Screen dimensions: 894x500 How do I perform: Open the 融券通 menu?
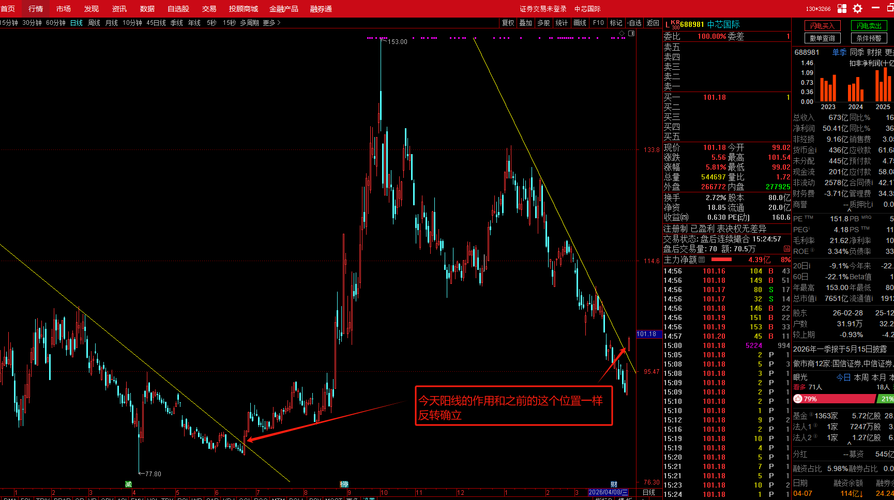coord(320,9)
